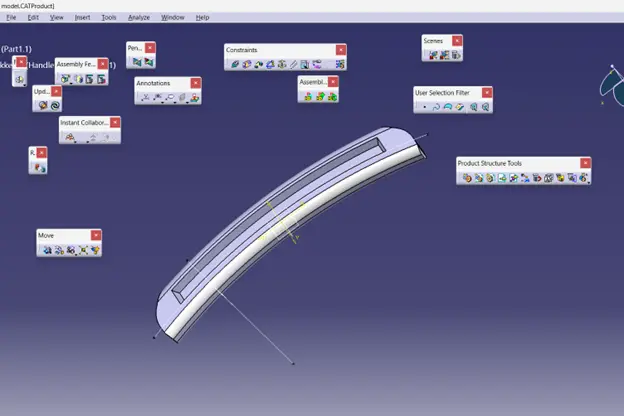Viewport: 624px width, 416px height.
Task: Click the first icon in Scenes toolbar
Action: tap(432, 55)
